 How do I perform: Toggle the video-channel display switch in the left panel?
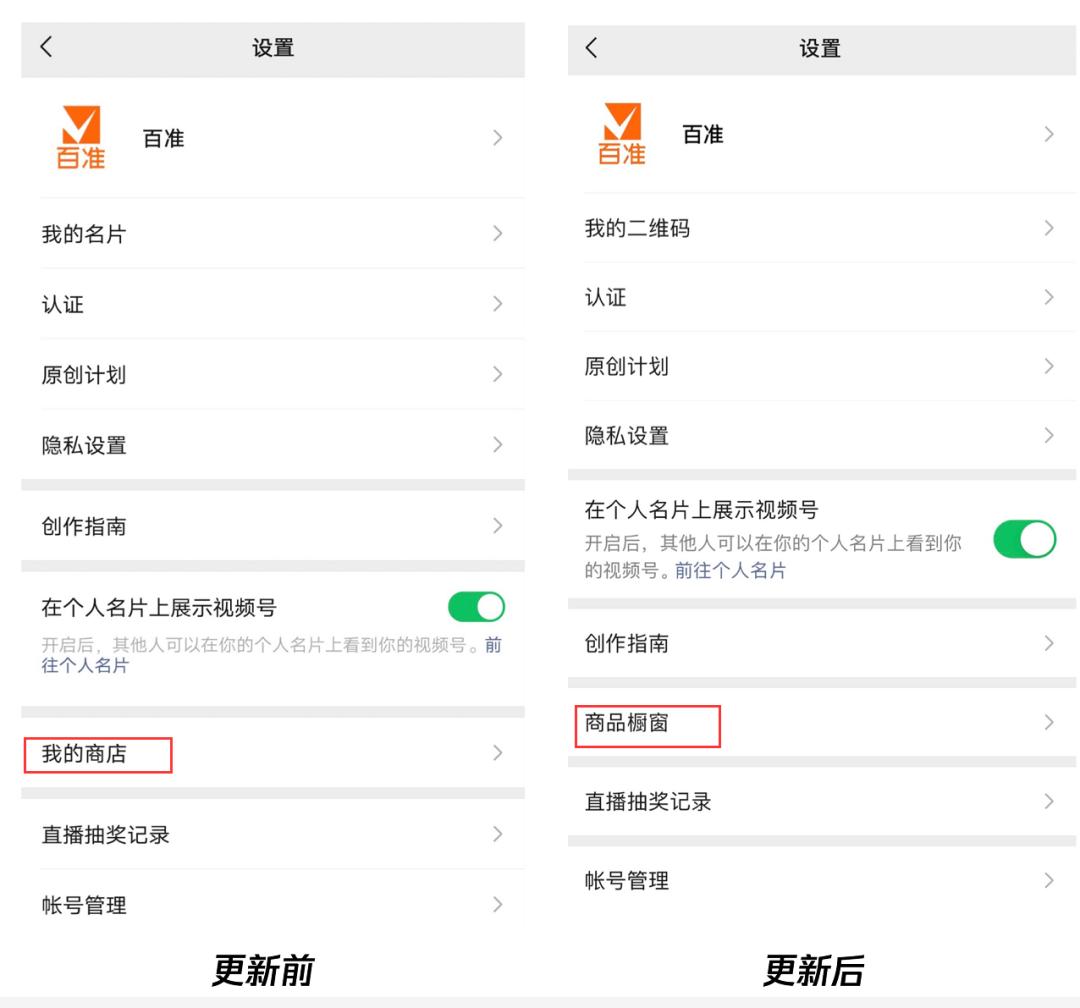pyautogui.click(x=476, y=606)
